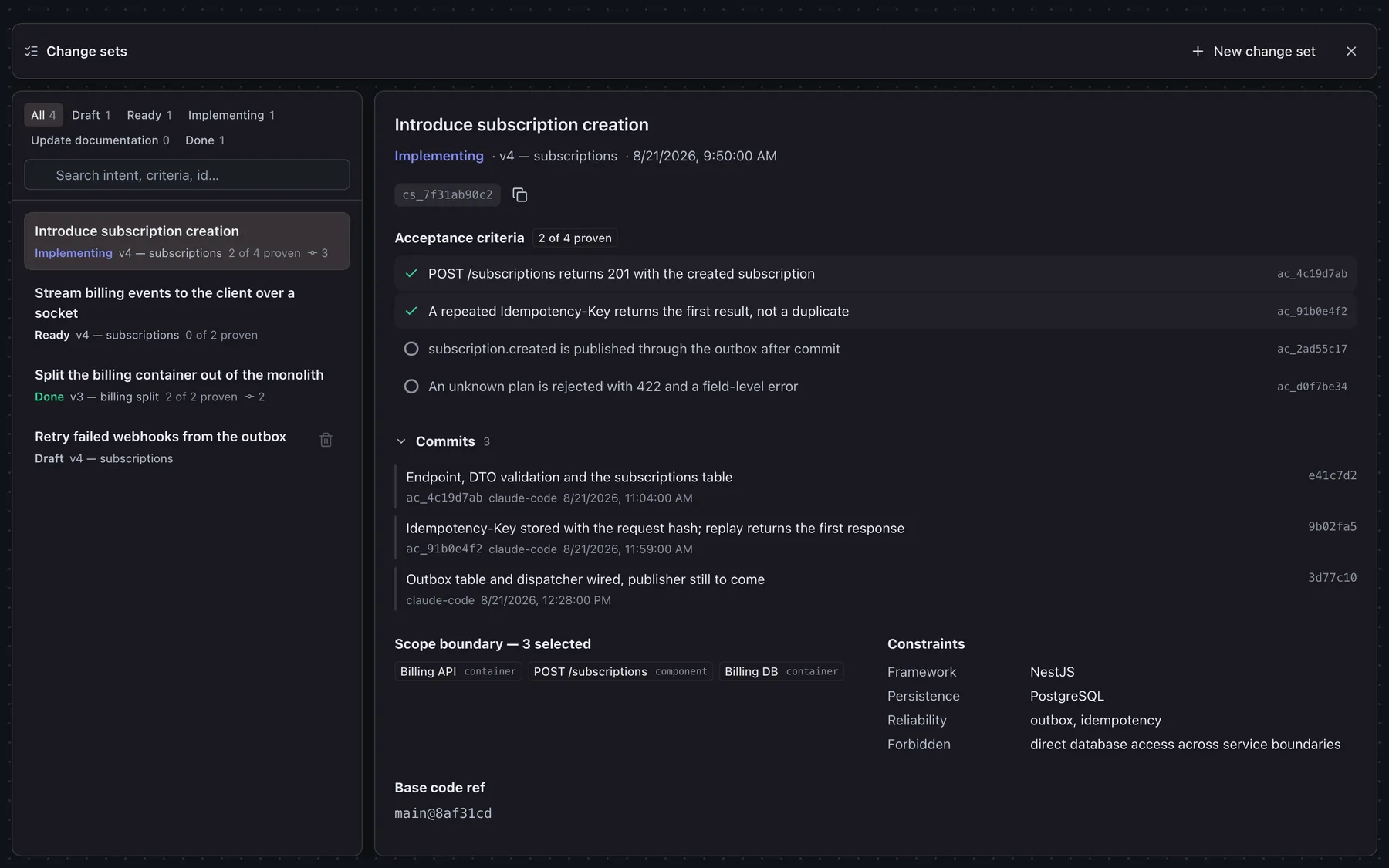Click the NestJS framework constraint value
Image resolution: width=1389 pixels, height=868 pixels.
(x=1053, y=672)
